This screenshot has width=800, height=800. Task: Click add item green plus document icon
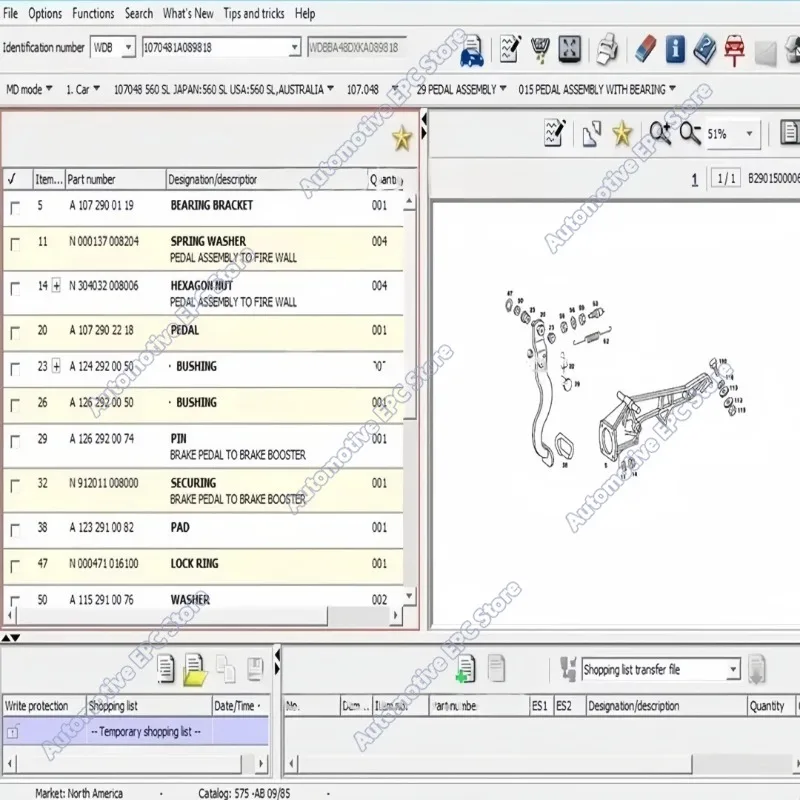click(x=466, y=668)
